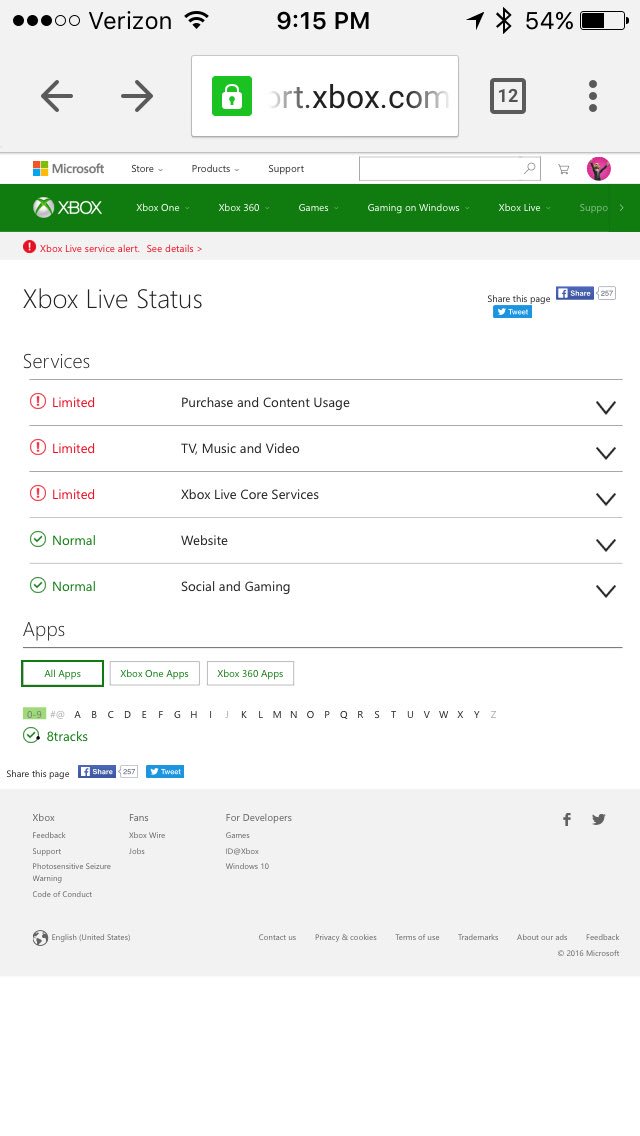Filter apps by letter A
The image size is (640, 1136).
tap(78, 714)
